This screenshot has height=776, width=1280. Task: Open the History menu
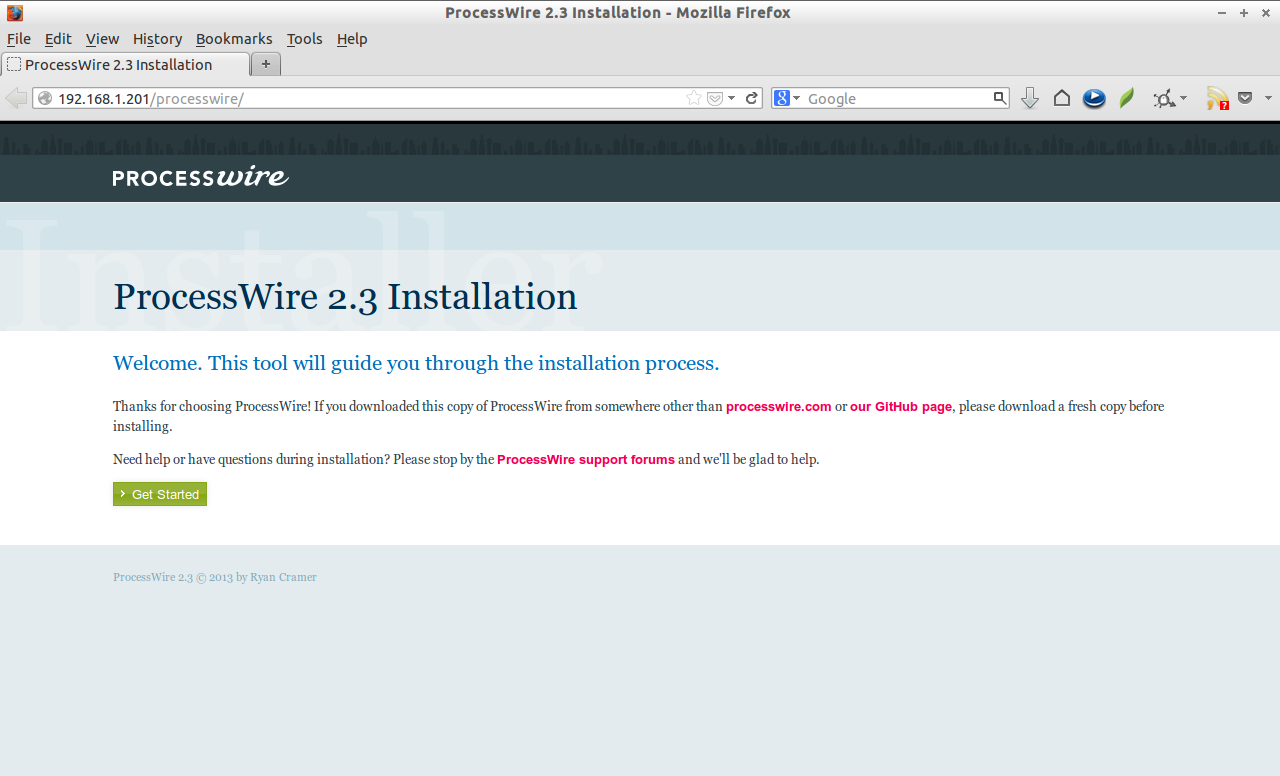point(157,39)
